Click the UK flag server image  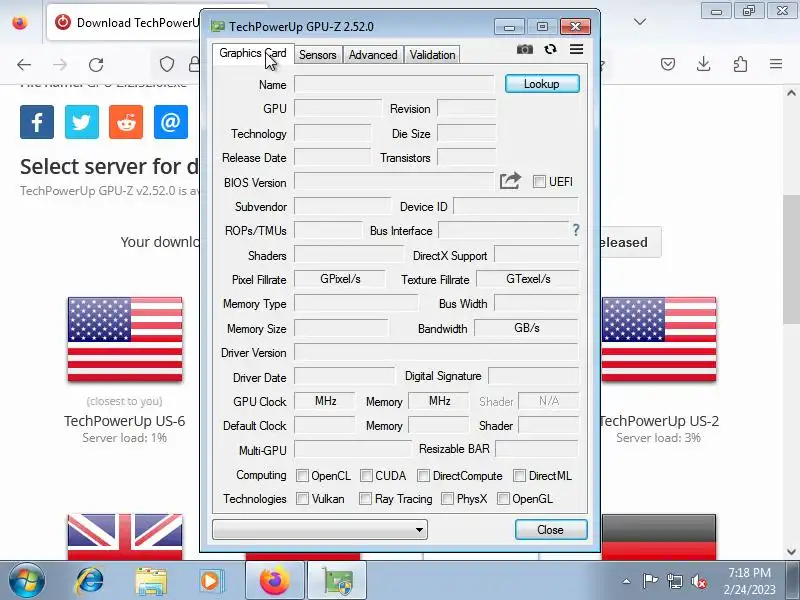tap(125, 537)
